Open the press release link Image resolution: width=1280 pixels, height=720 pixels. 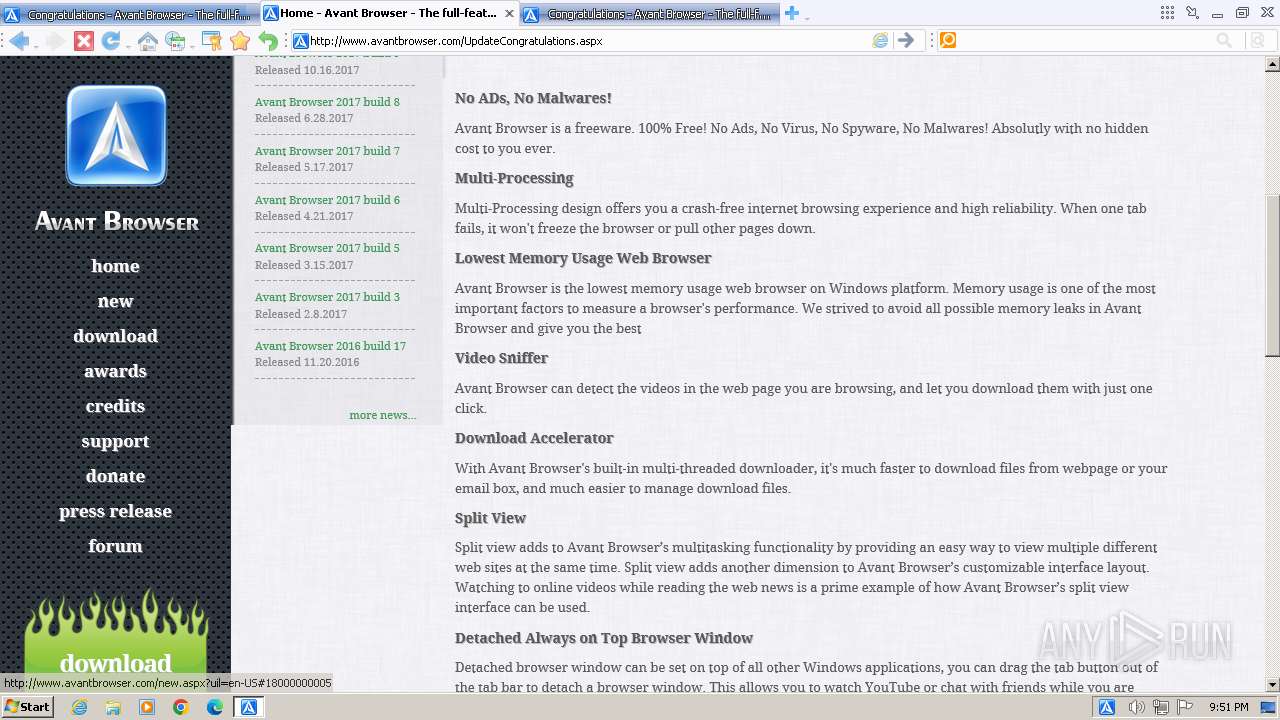pyautogui.click(x=115, y=511)
